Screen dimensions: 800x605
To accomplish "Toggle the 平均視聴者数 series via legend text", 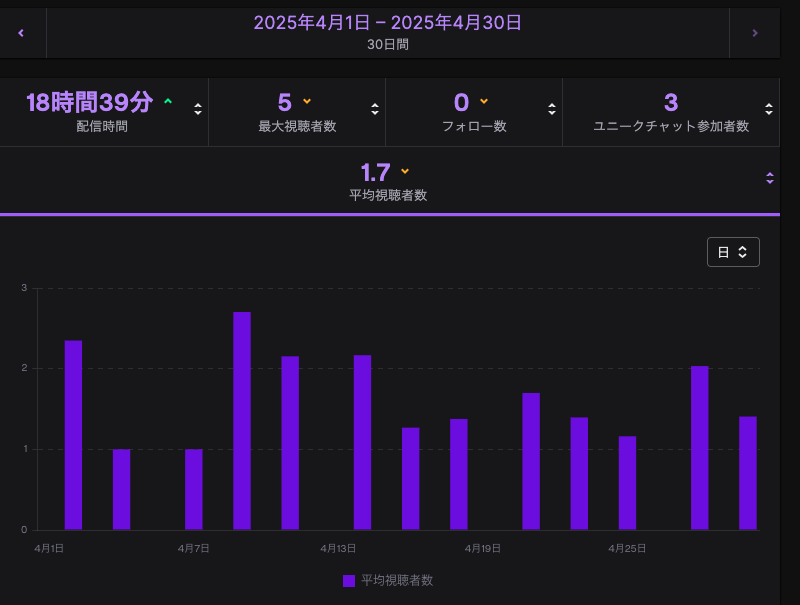I will [397, 581].
